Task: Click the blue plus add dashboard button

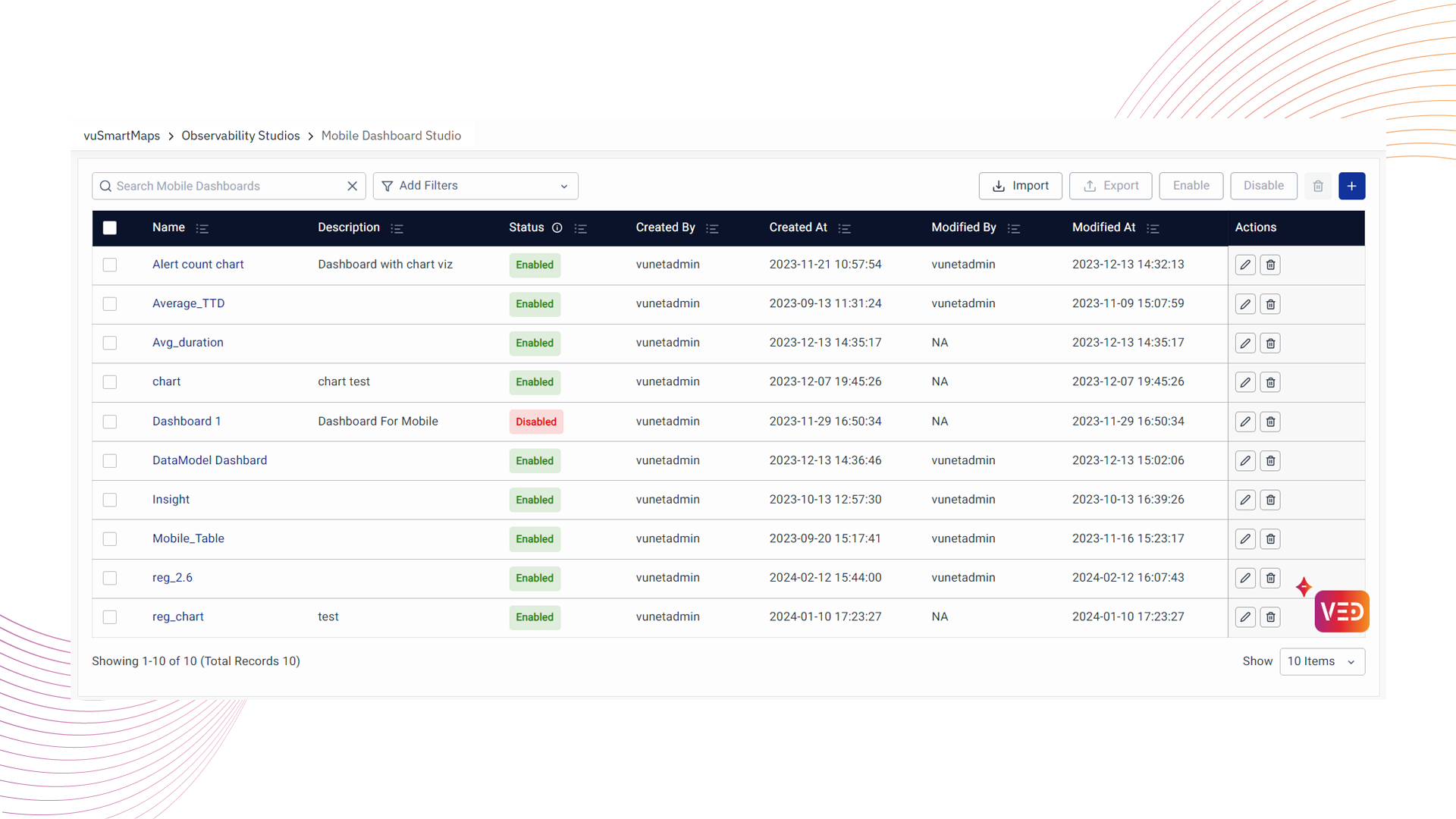Action: (x=1351, y=186)
